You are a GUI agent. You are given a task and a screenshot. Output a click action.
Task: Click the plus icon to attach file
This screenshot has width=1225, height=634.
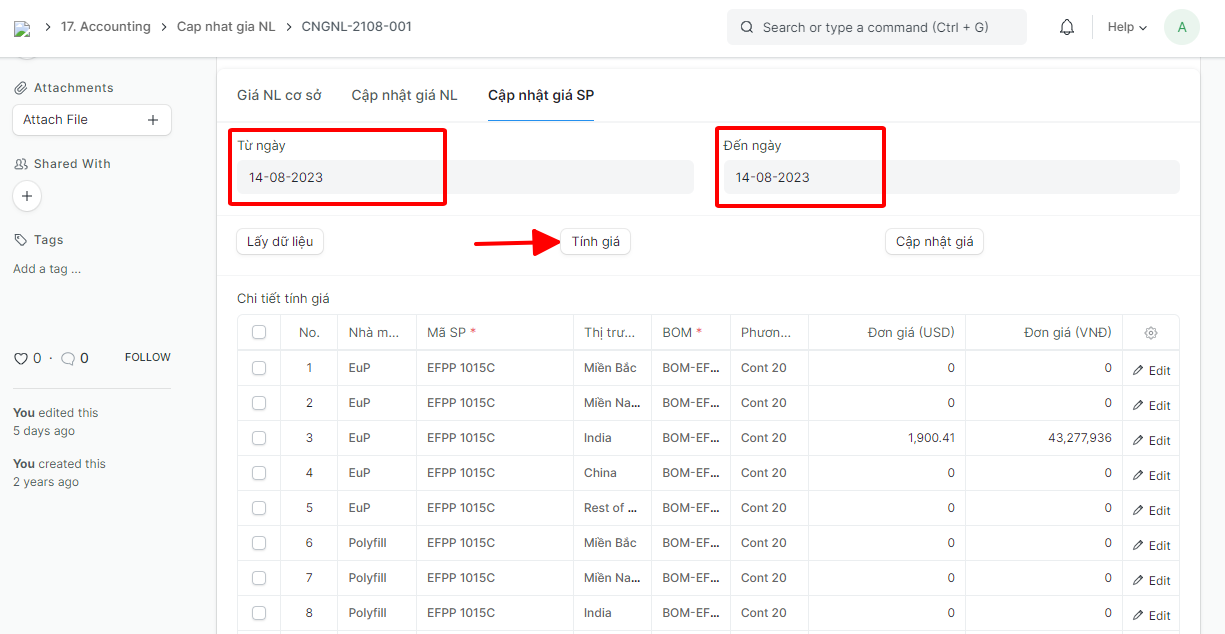coord(153,120)
